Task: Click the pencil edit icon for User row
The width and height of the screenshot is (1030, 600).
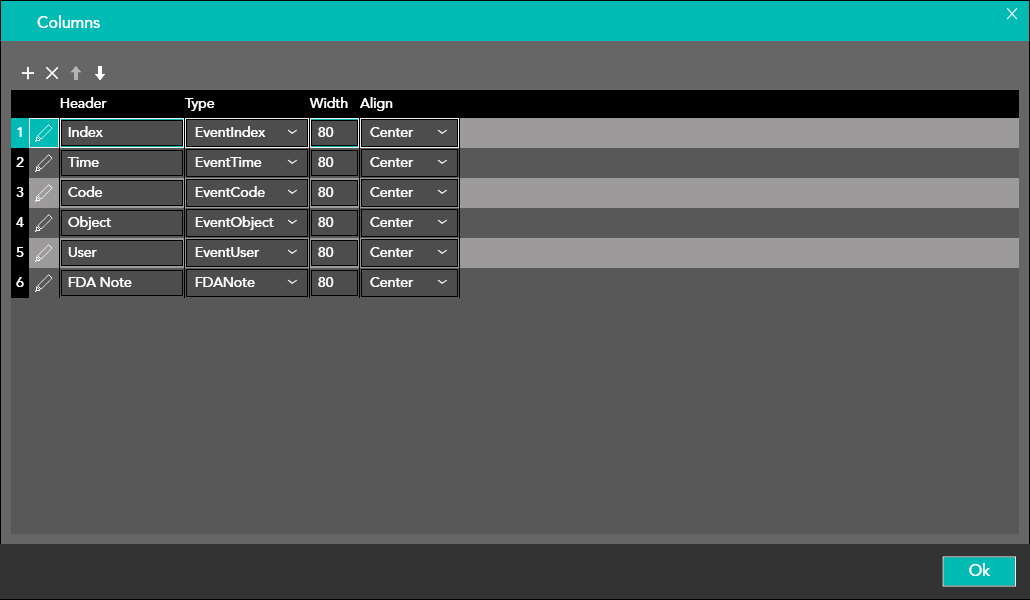Action: coord(44,253)
